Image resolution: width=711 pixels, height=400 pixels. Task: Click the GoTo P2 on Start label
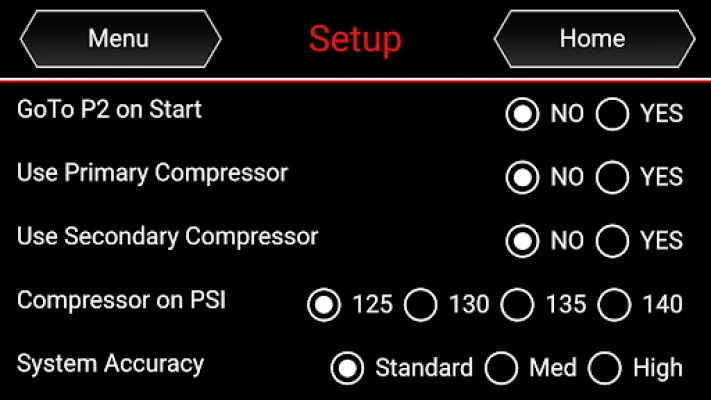point(109,110)
